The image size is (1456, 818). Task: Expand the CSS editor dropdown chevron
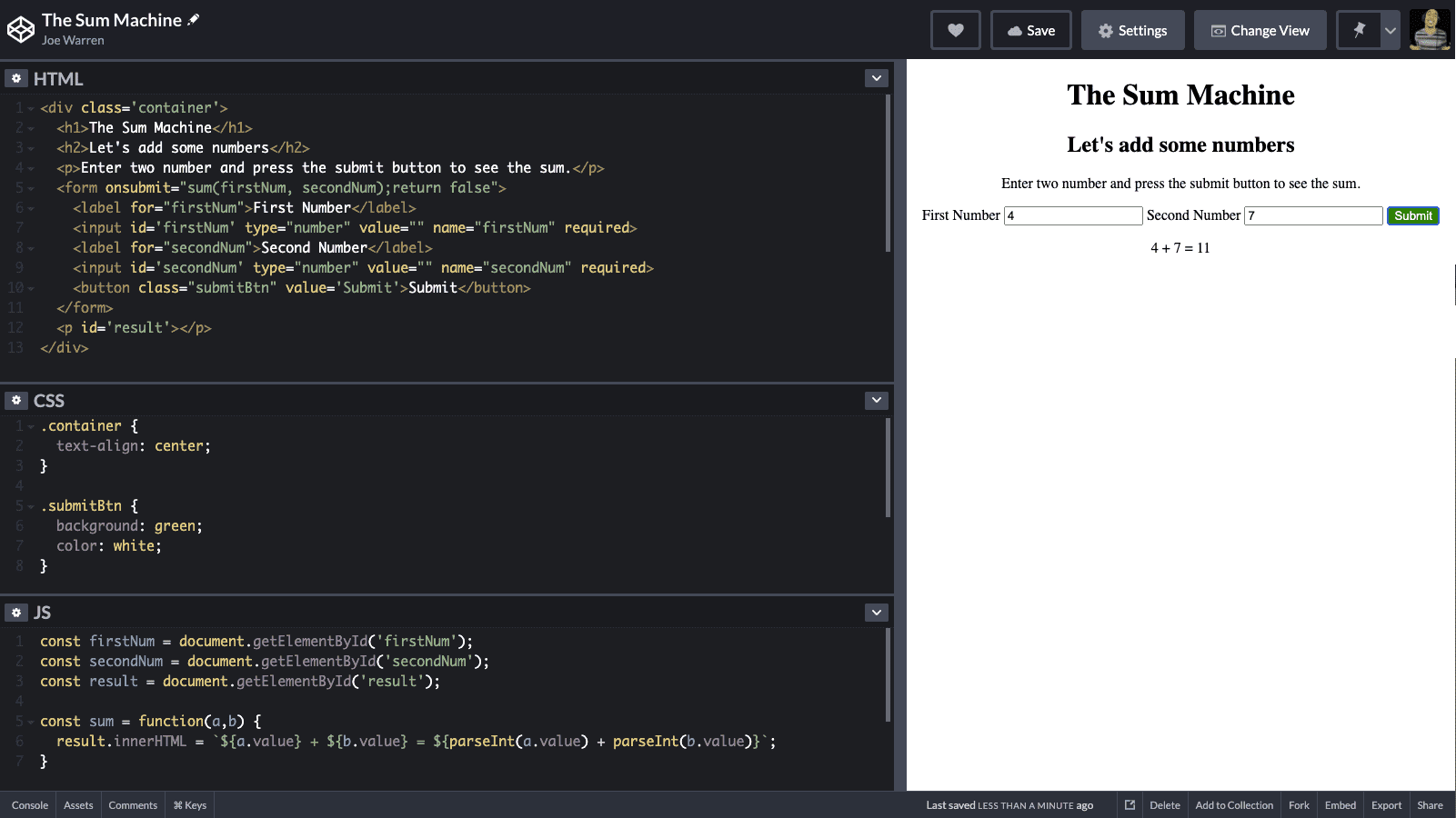click(x=876, y=400)
